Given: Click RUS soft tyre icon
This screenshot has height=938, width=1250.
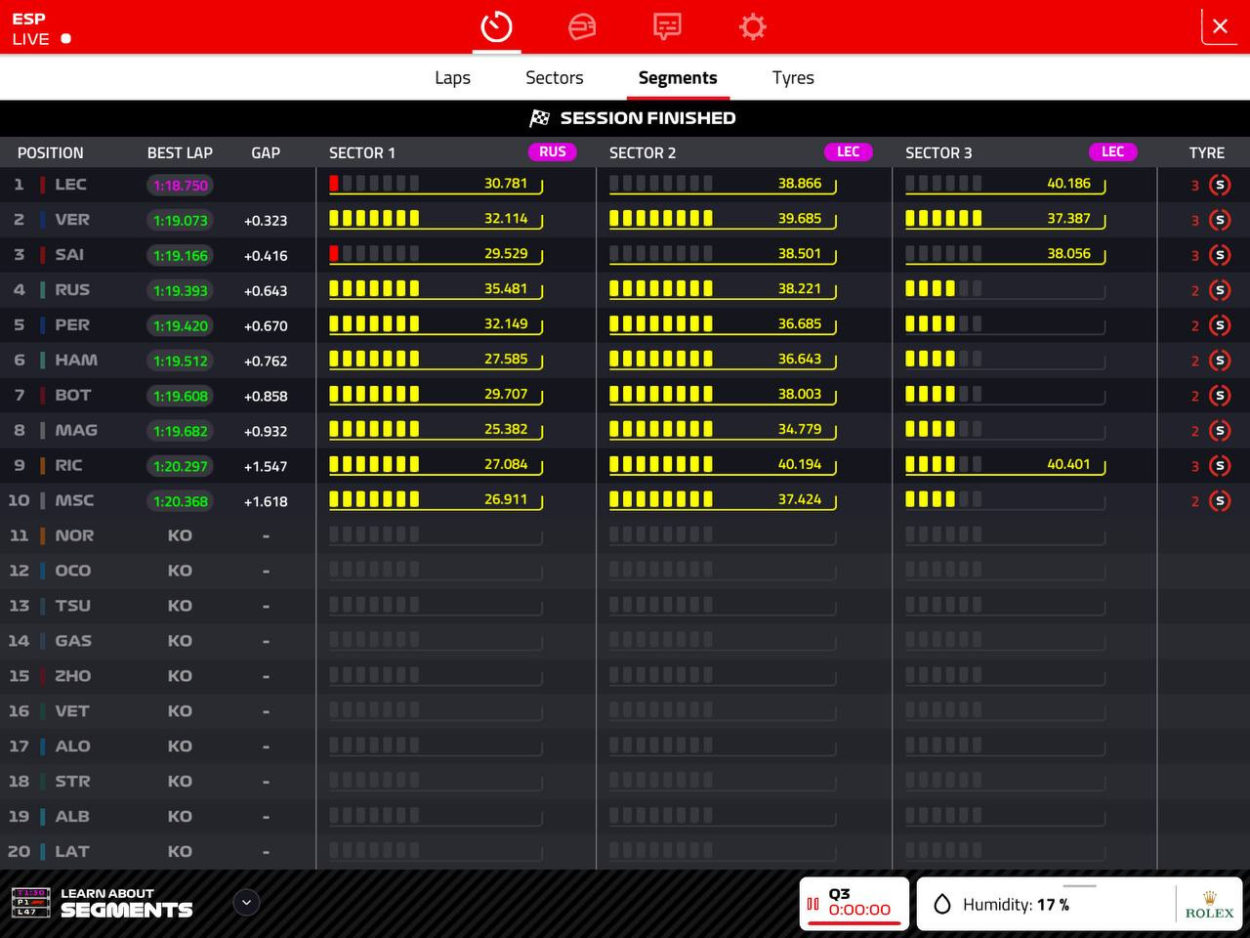Looking at the screenshot, I should [x=1219, y=290].
